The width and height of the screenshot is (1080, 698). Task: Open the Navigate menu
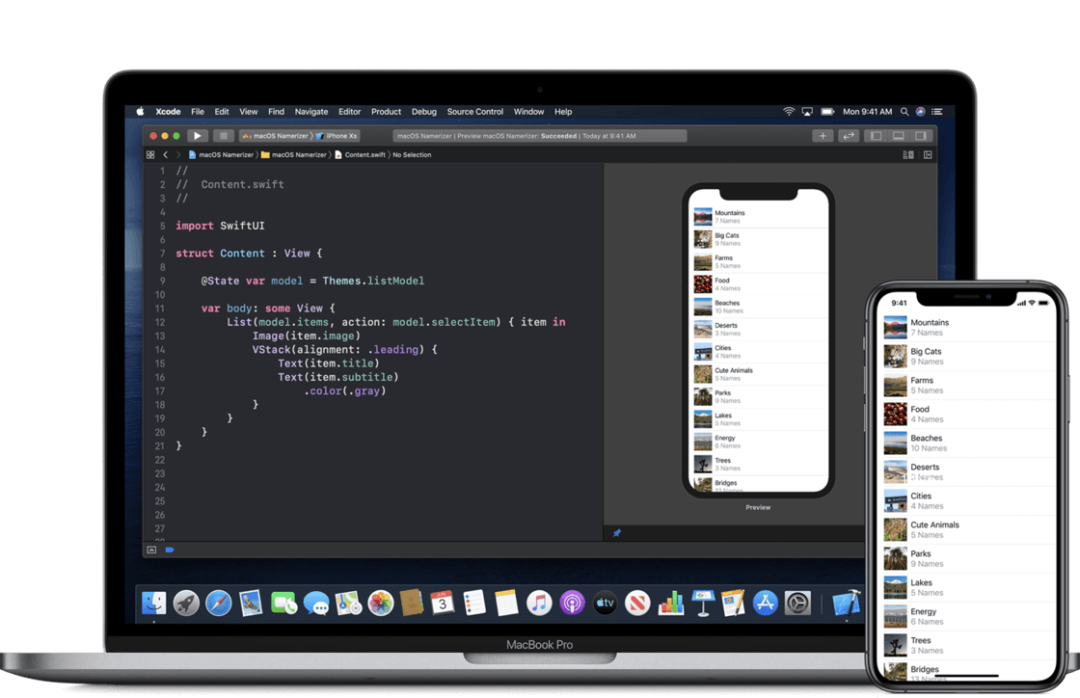coord(311,112)
